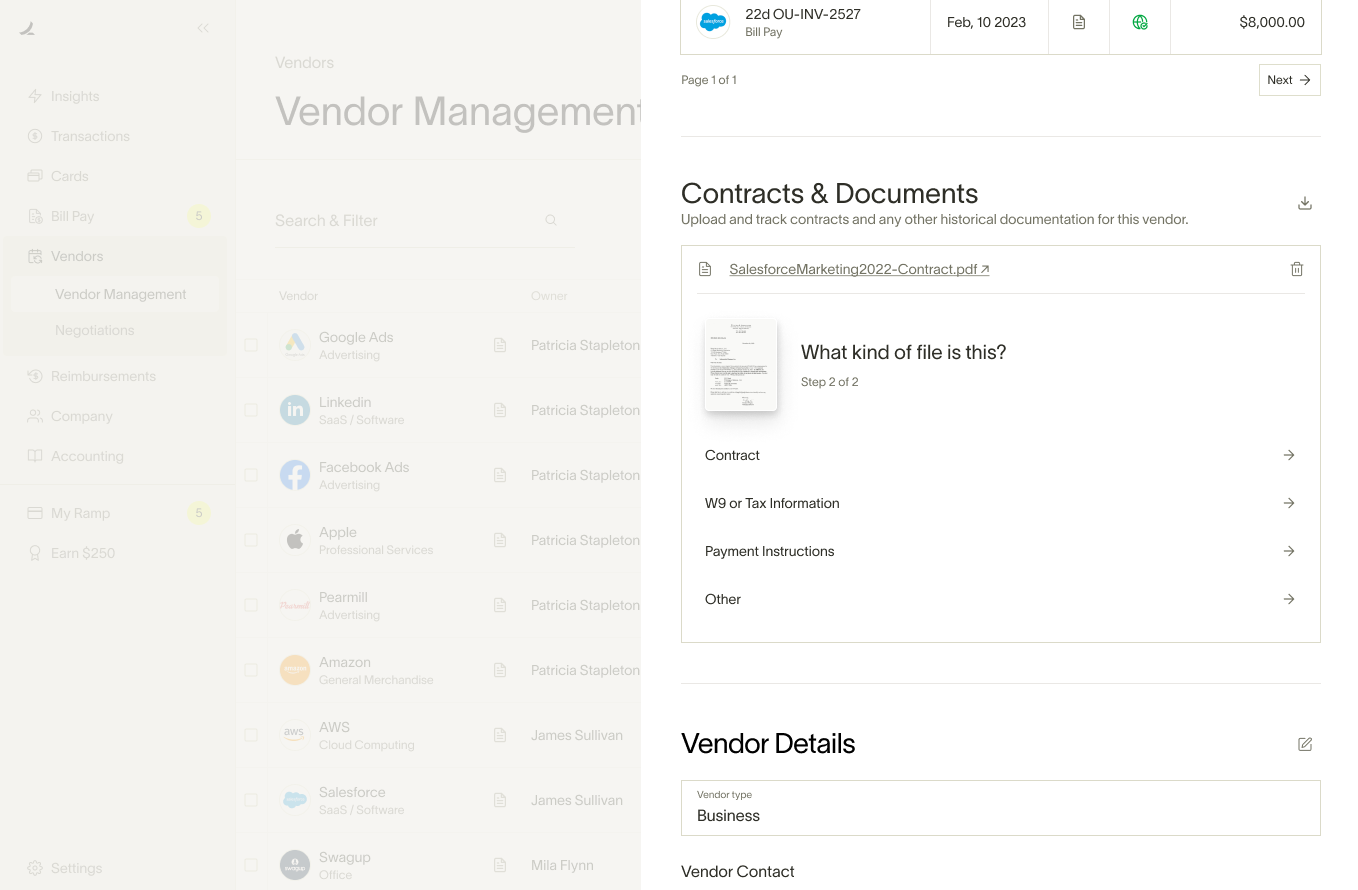This screenshot has width=1358, height=890.
Task: Choose Other as the file type
Action: tap(1000, 599)
